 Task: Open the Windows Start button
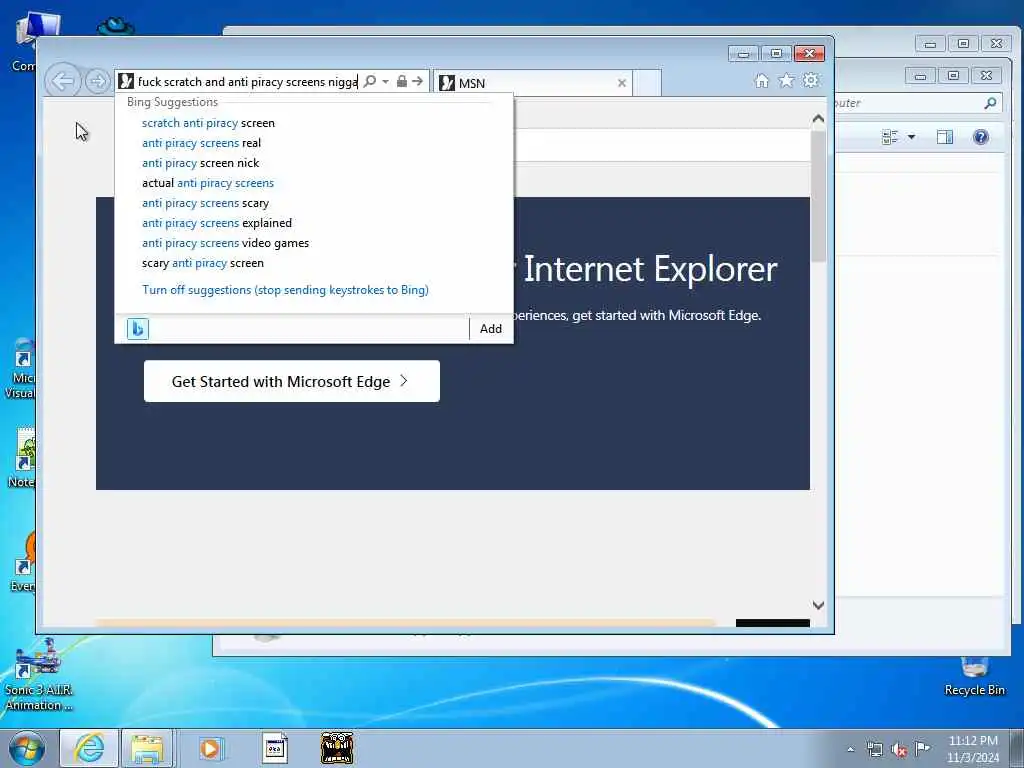coord(27,748)
